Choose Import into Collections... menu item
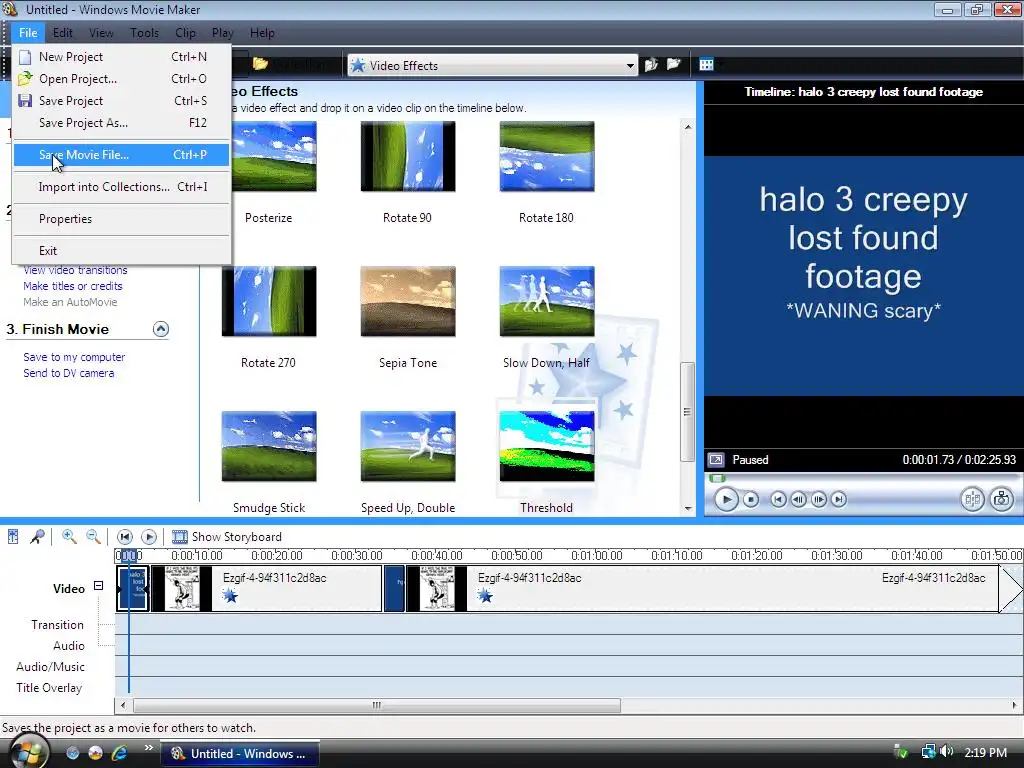The image size is (1024, 768). (x=121, y=187)
